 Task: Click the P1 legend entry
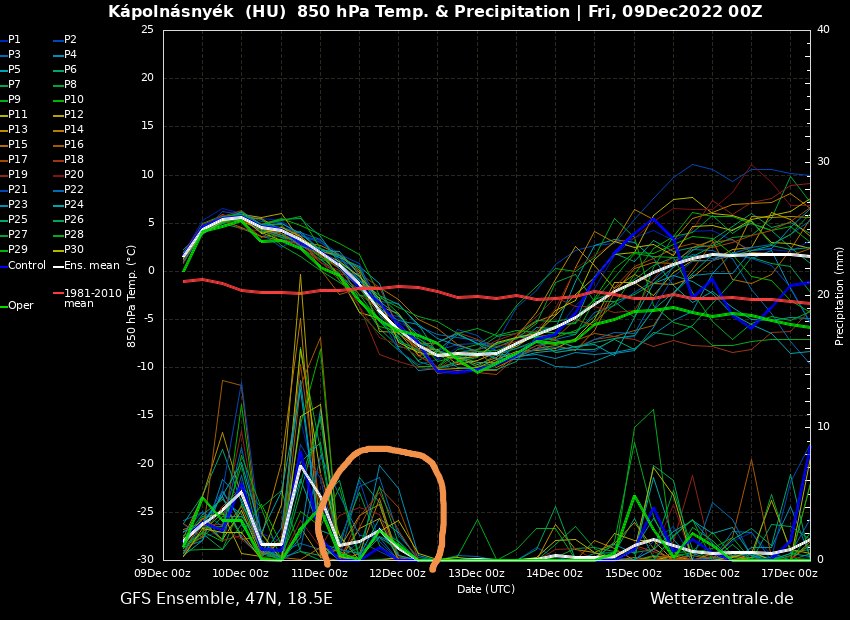14,40
